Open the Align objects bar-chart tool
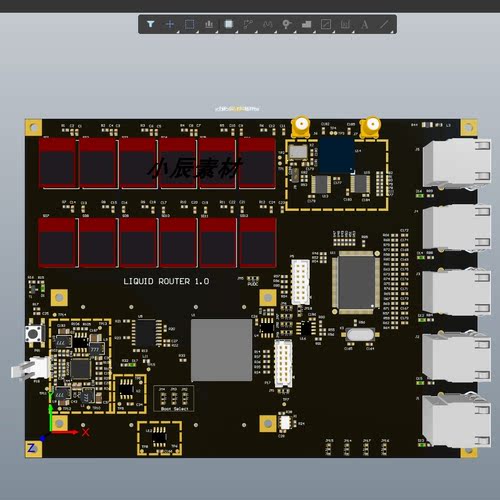500x500 pixels. click(209, 24)
